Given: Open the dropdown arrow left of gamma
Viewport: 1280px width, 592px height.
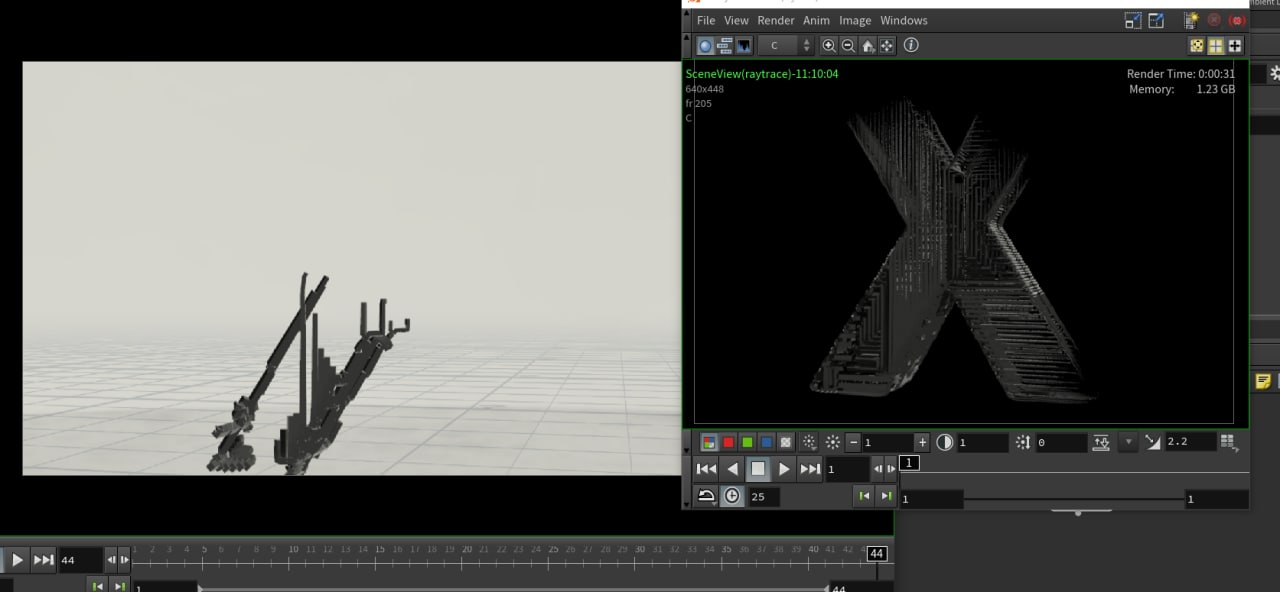Looking at the screenshot, I should (x=1129, y=442).
